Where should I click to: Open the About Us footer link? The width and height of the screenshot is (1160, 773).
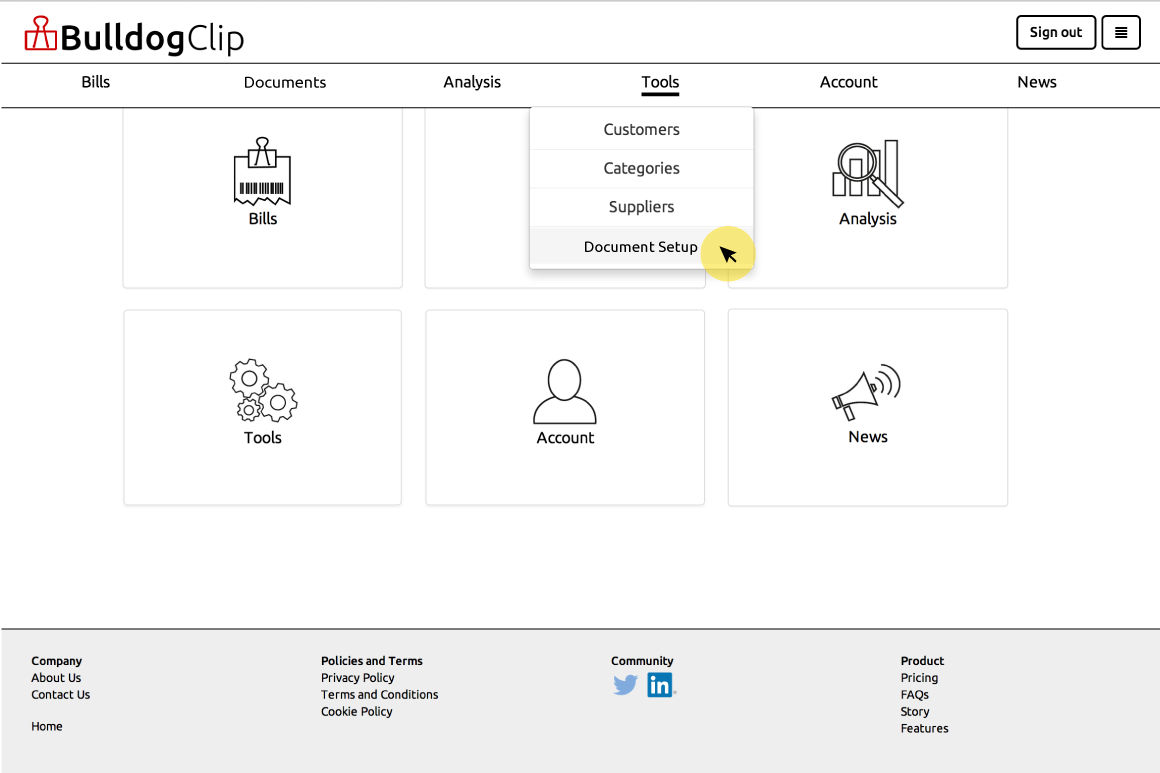pyautogui.click(x=56, y=678)
